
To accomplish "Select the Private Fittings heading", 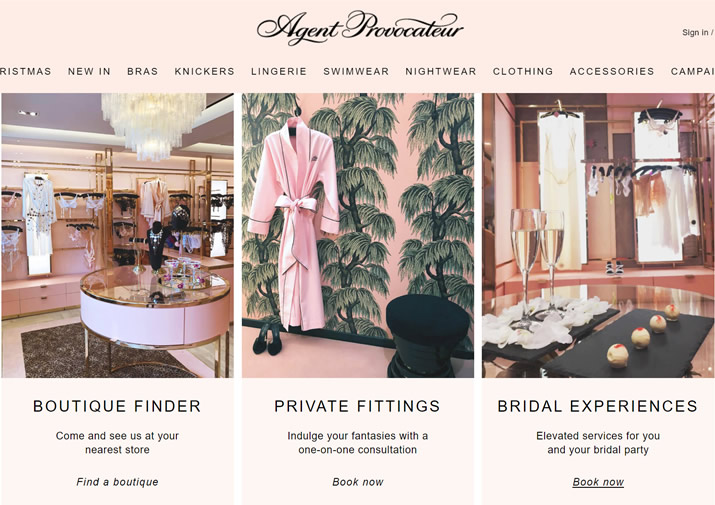I will coord(358,406).
